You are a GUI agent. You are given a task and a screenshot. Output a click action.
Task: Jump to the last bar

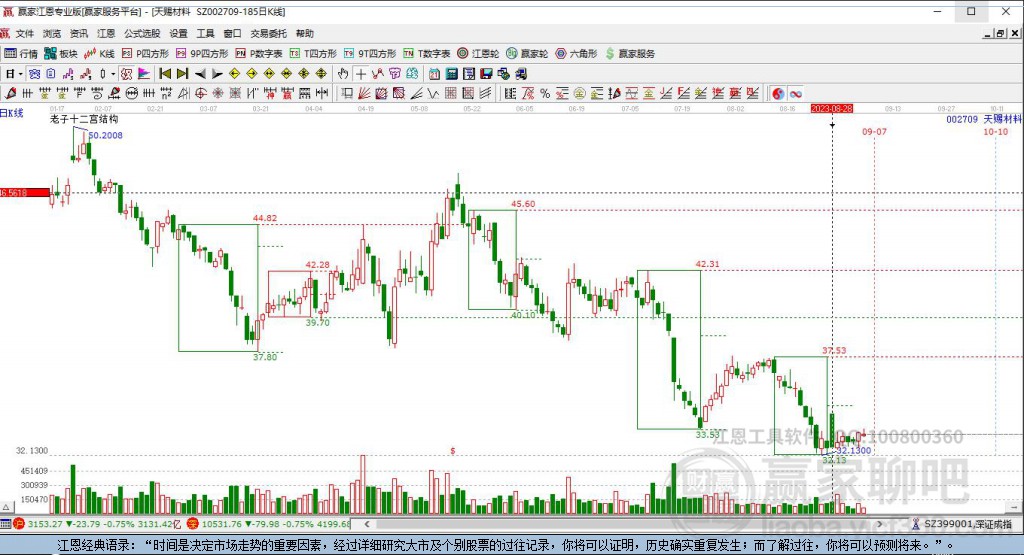click(x=182, y=74)
